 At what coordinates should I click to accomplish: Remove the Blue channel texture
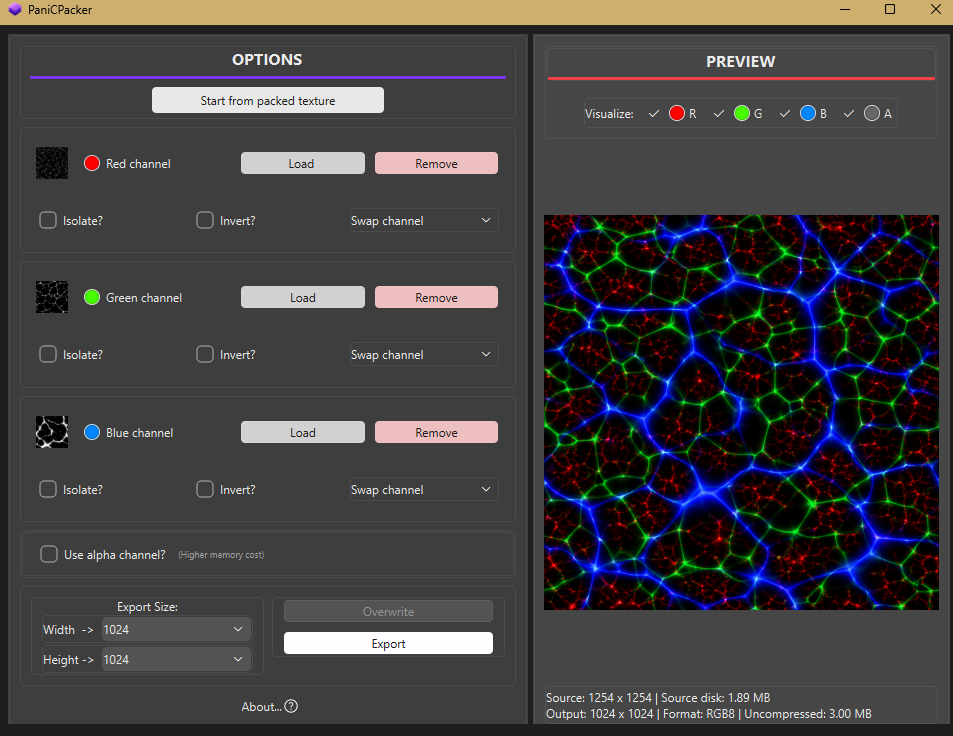[436, 432]
